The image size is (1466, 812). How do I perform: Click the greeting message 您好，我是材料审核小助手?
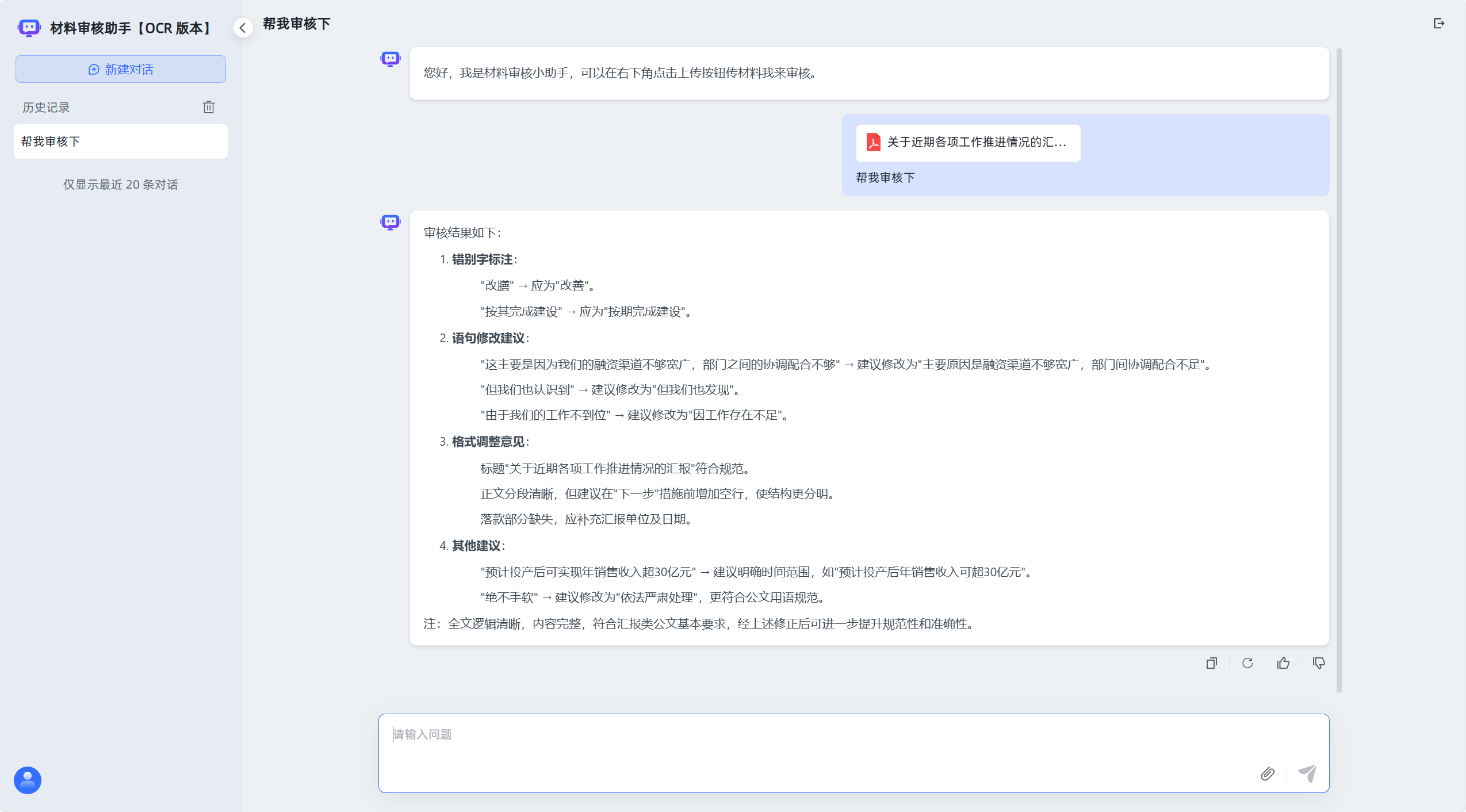620,73
